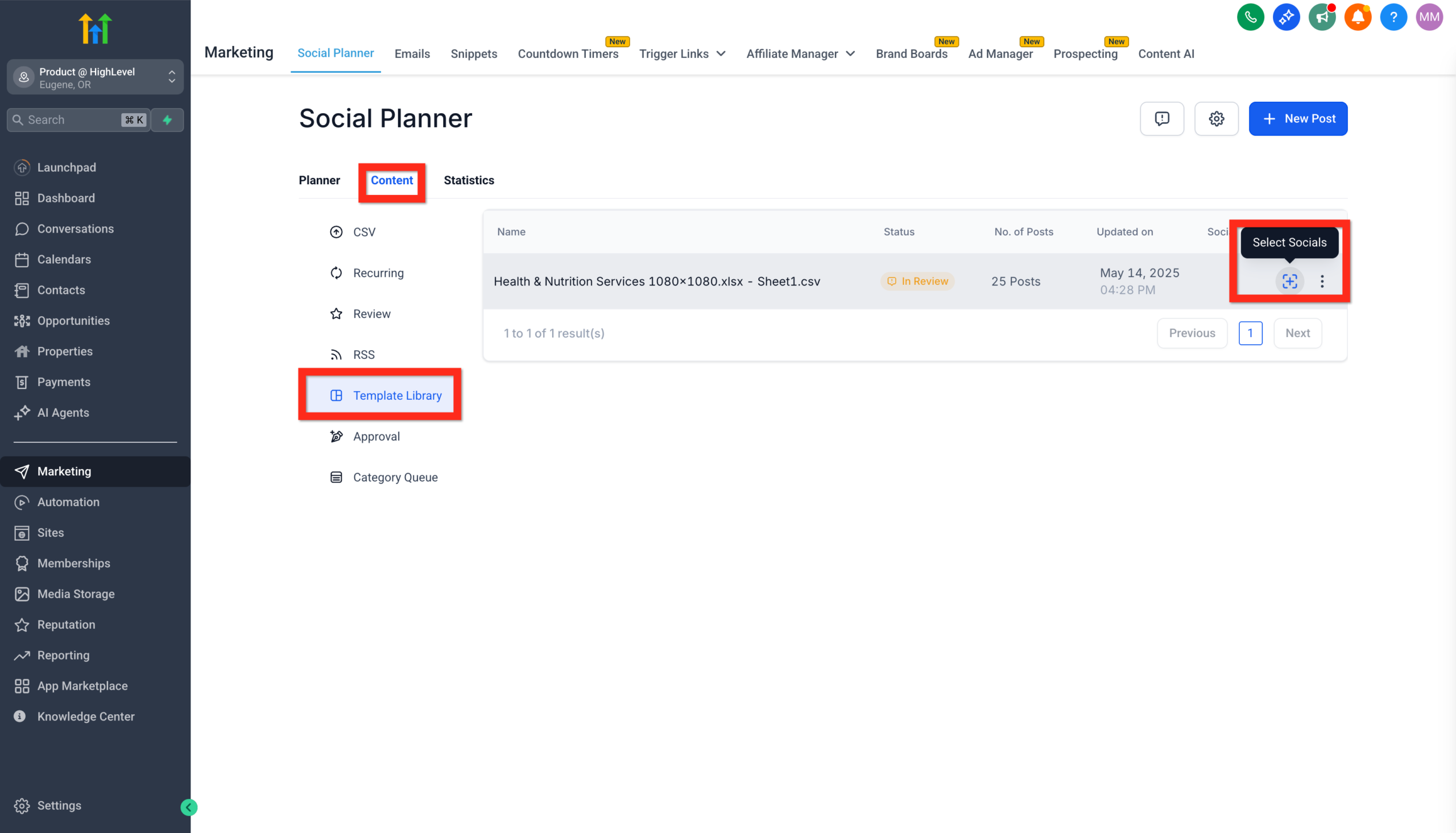
Task: Click the New Post button
Action: coord(1298,118)
